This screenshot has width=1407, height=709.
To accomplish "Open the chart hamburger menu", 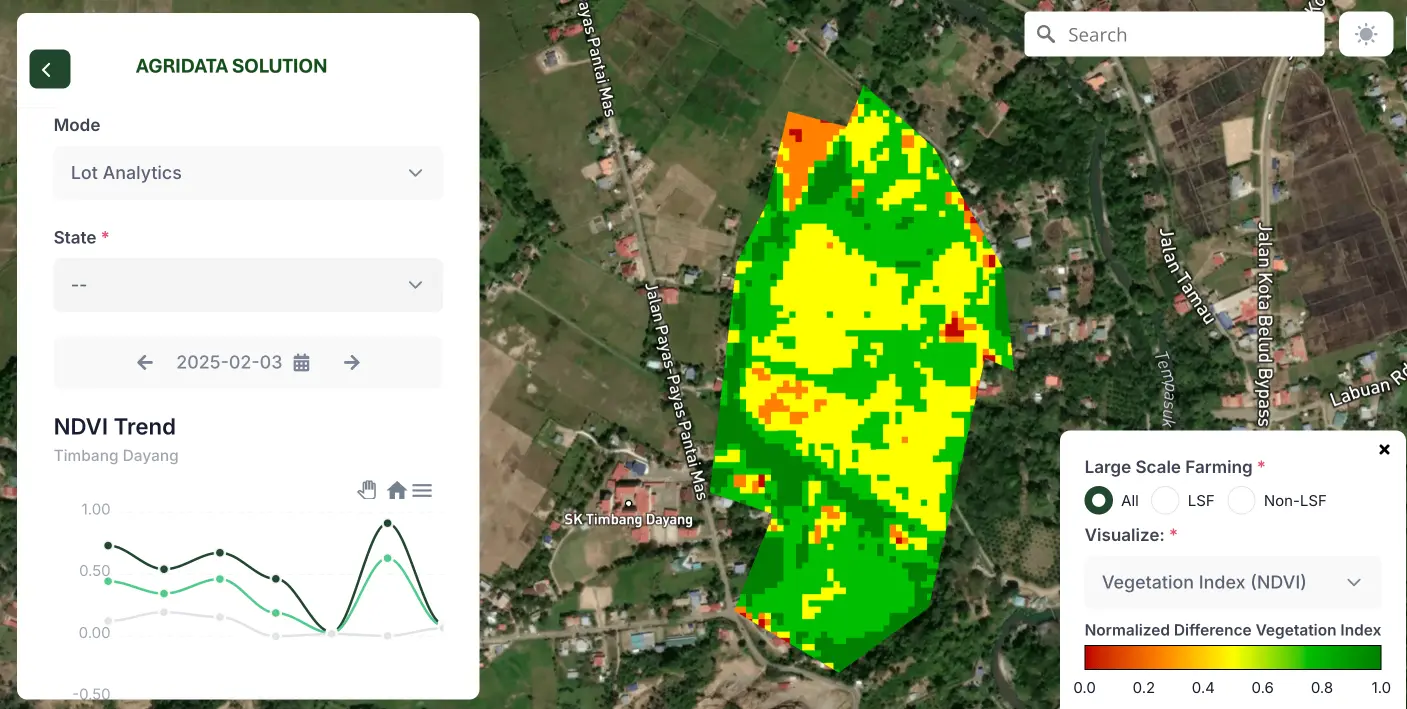I will [422, 490].
